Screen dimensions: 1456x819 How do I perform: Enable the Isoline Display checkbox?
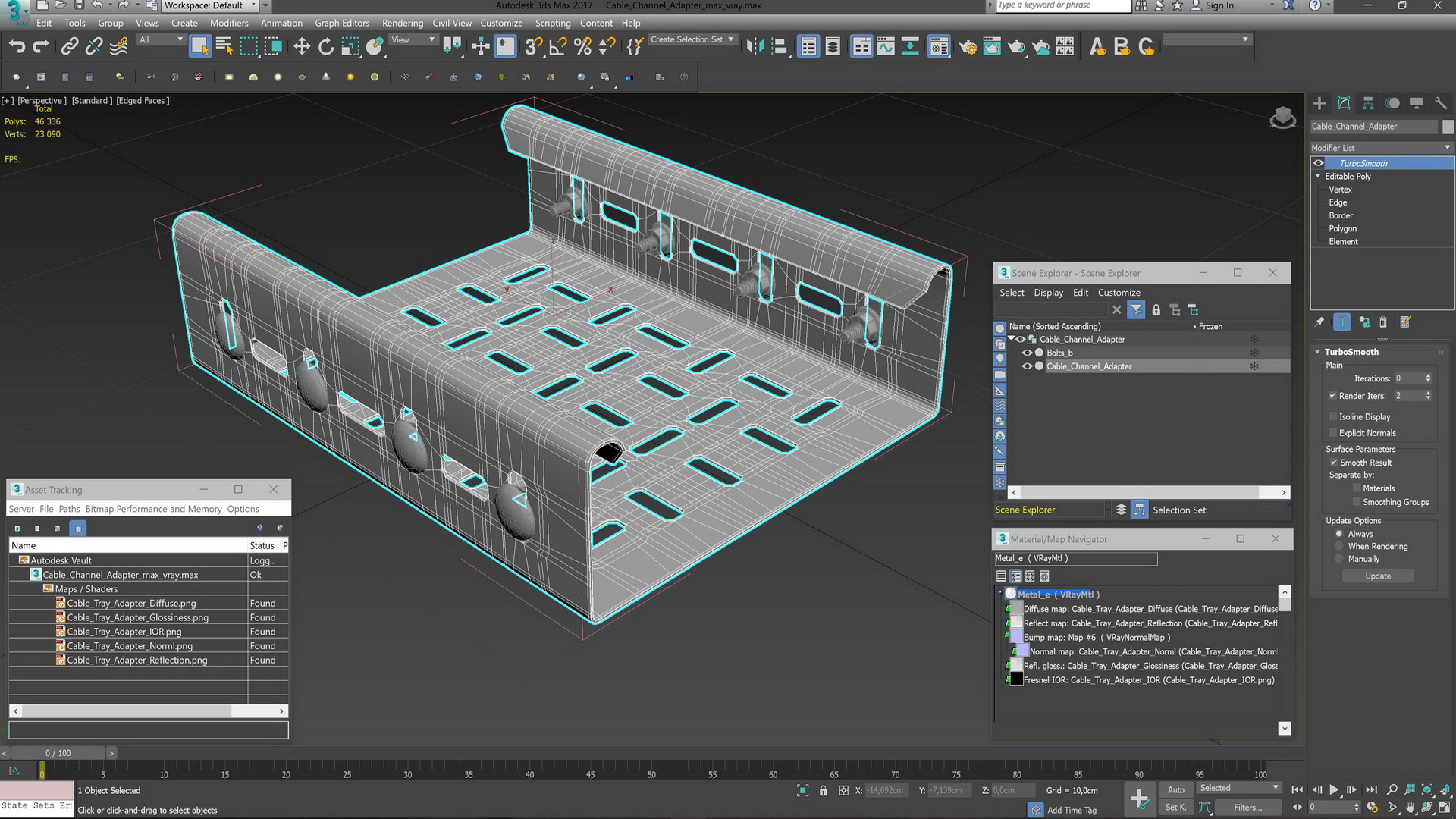click(1332, 416)
